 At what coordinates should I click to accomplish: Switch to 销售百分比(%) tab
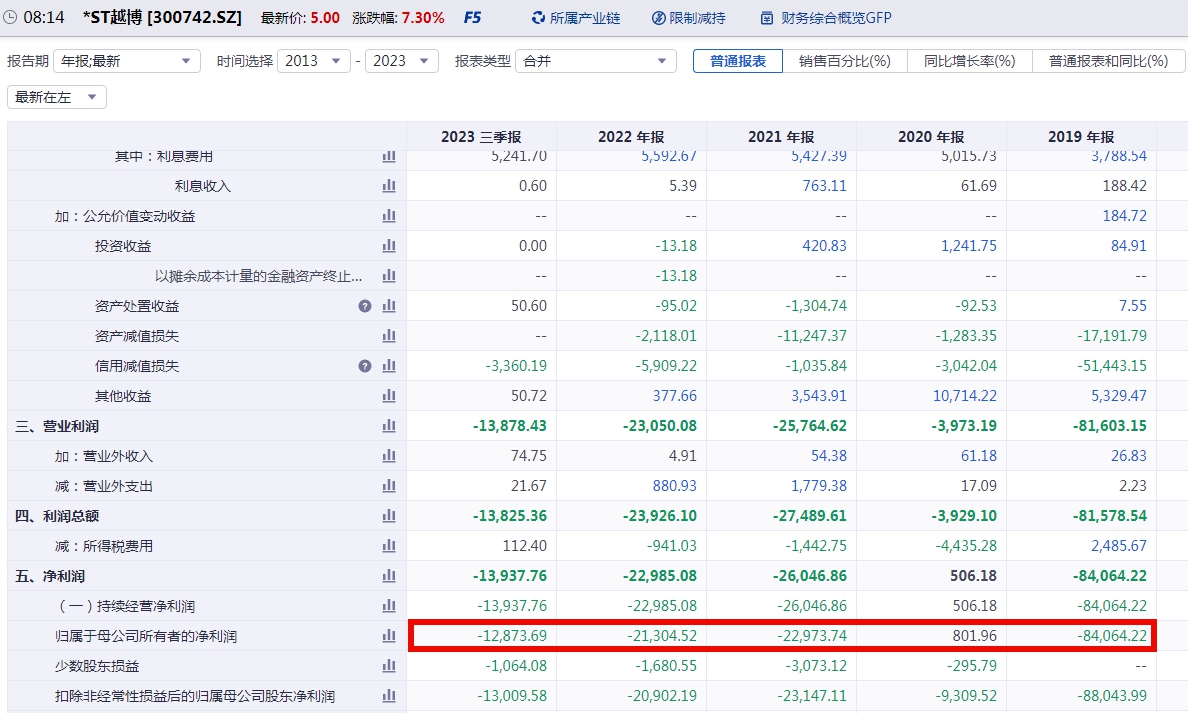click(844, 61)
